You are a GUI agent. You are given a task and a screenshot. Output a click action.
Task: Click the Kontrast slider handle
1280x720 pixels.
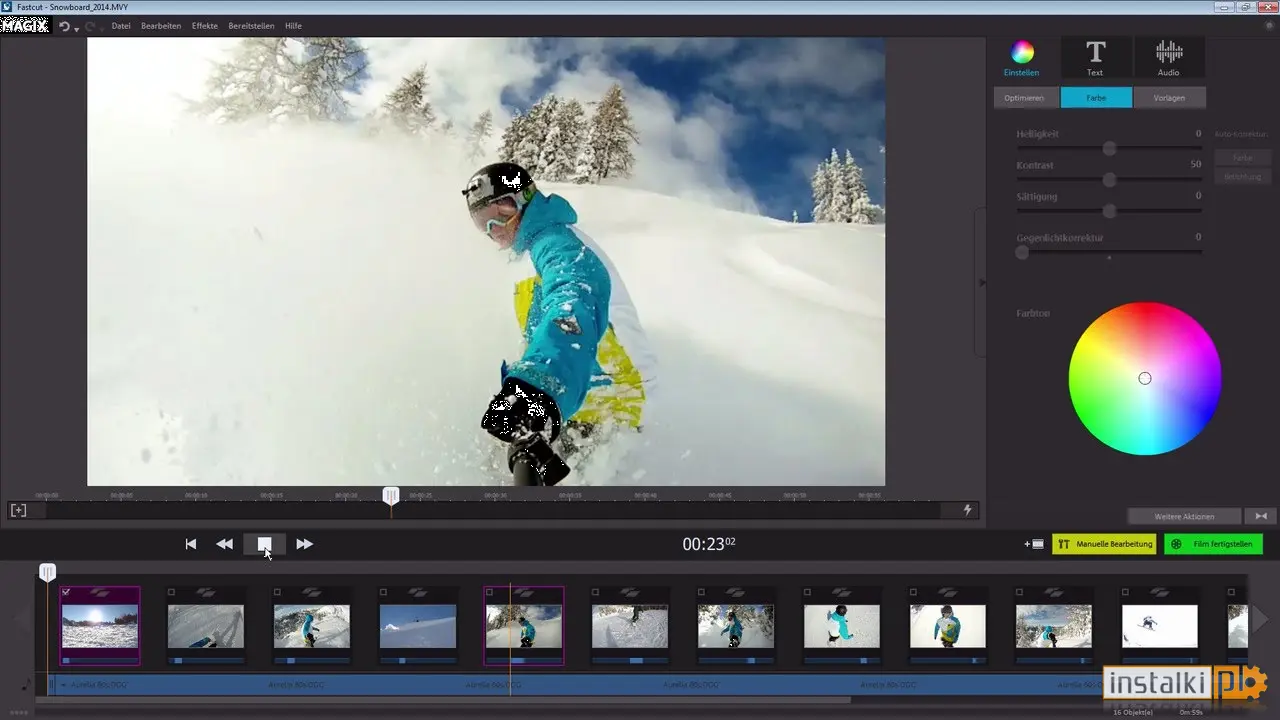[x=1109, y=180]
